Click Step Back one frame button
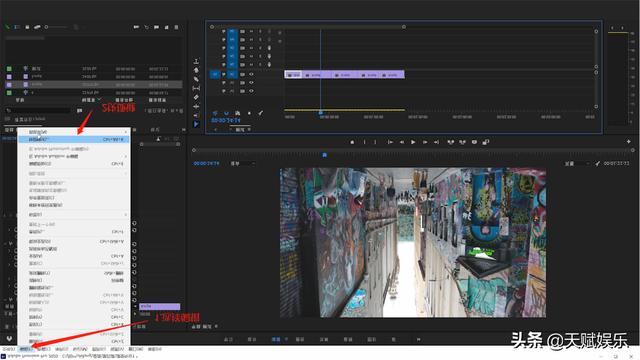640x360 pixels. [x=402, y=142]
